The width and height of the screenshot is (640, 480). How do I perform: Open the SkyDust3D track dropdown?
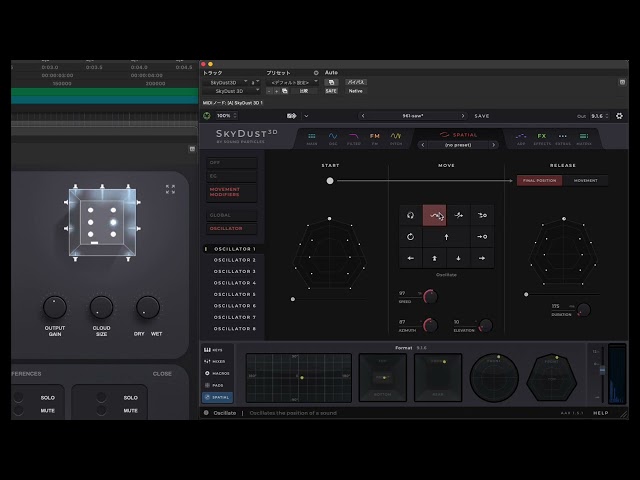point(226,82)
